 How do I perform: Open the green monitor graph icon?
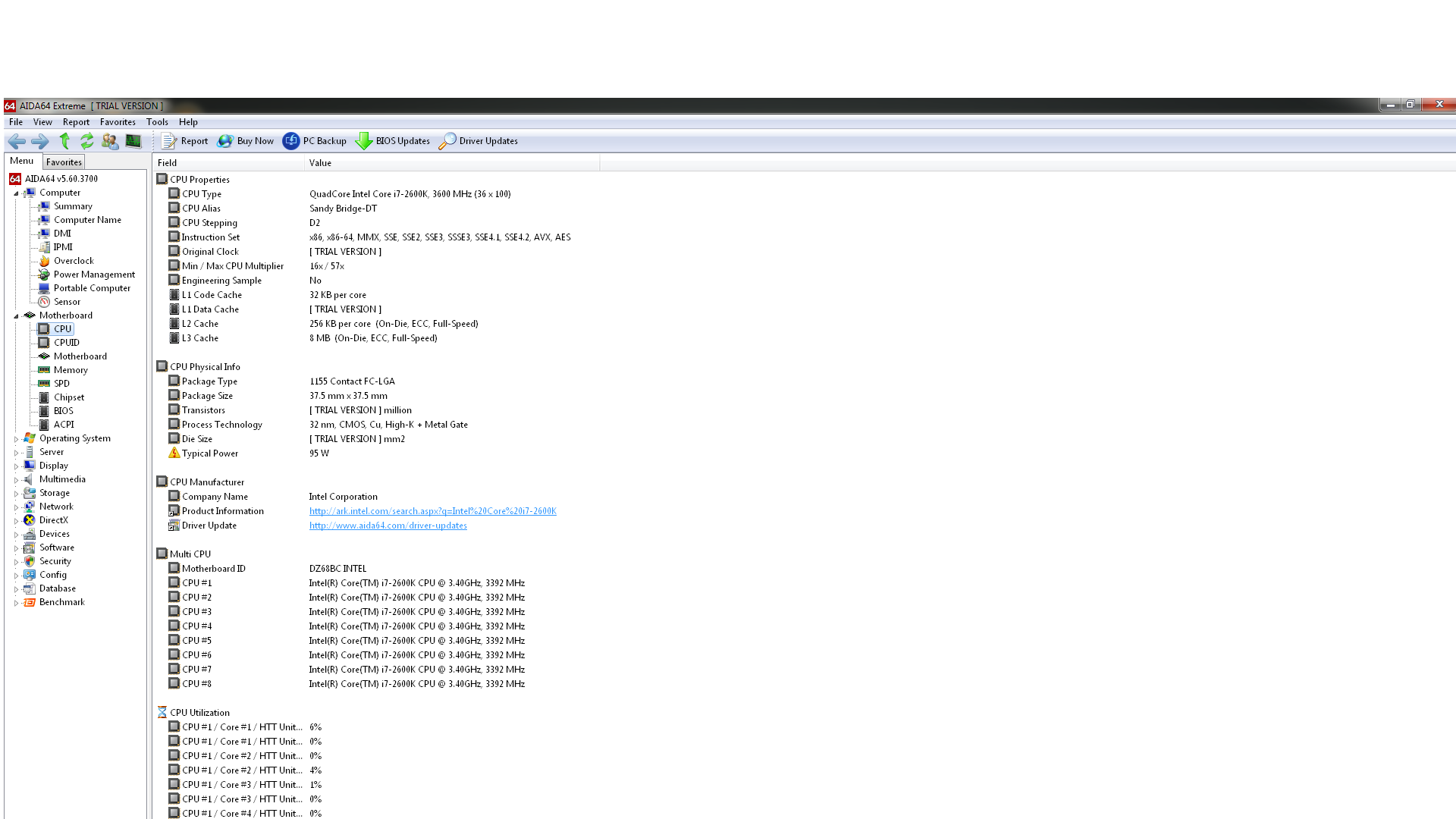[133, 141]
